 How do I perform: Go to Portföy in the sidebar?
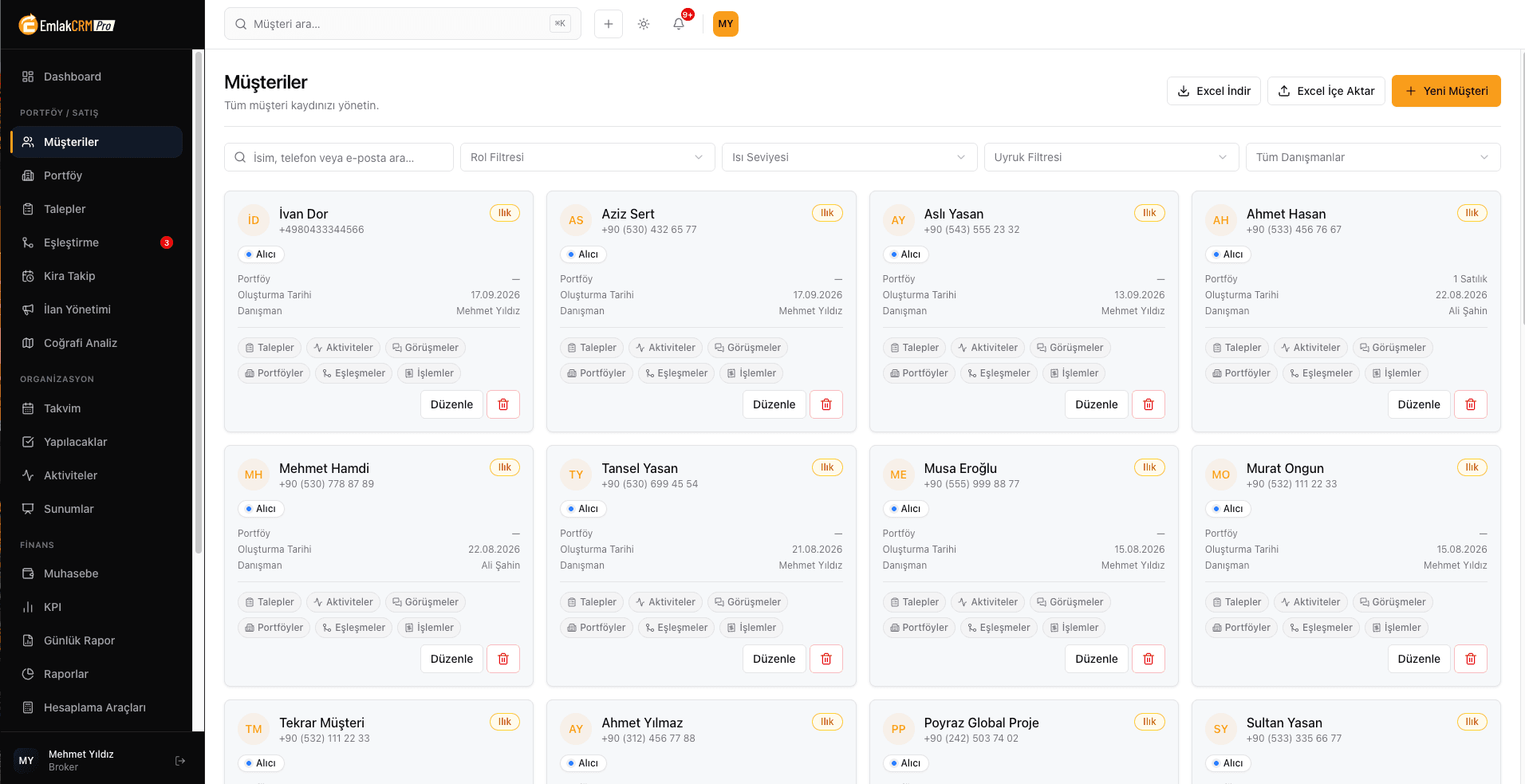click(x=97, y=175)
